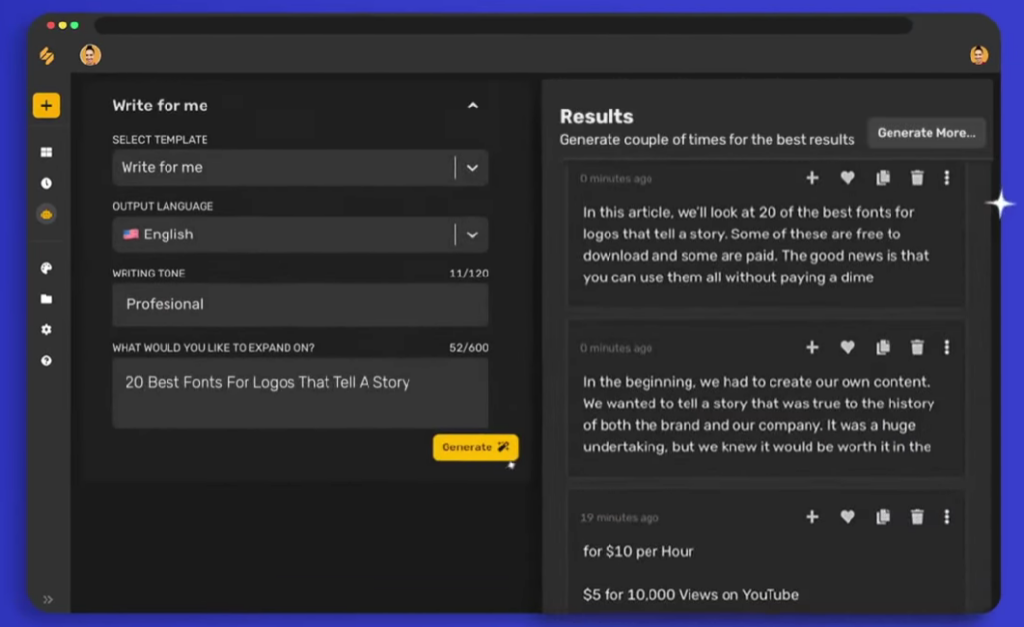Open the user avatar menu top right

click(978, 55)
